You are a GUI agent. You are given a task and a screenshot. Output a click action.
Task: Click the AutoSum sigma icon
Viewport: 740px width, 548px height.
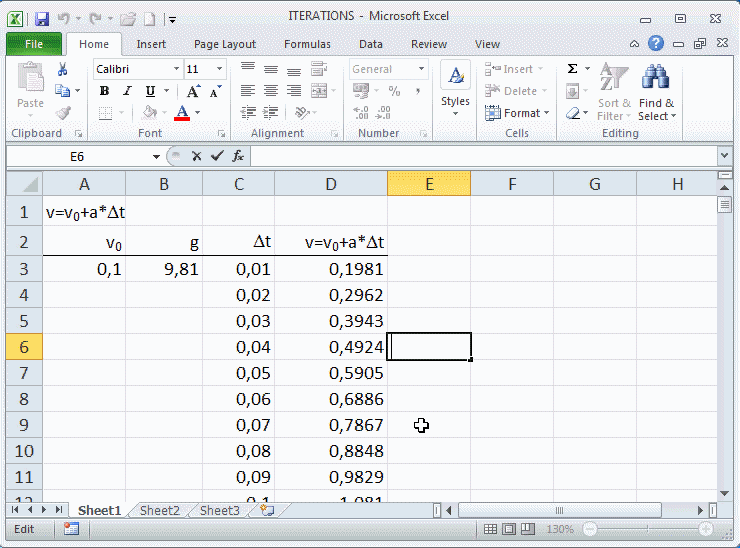[572, 69]
